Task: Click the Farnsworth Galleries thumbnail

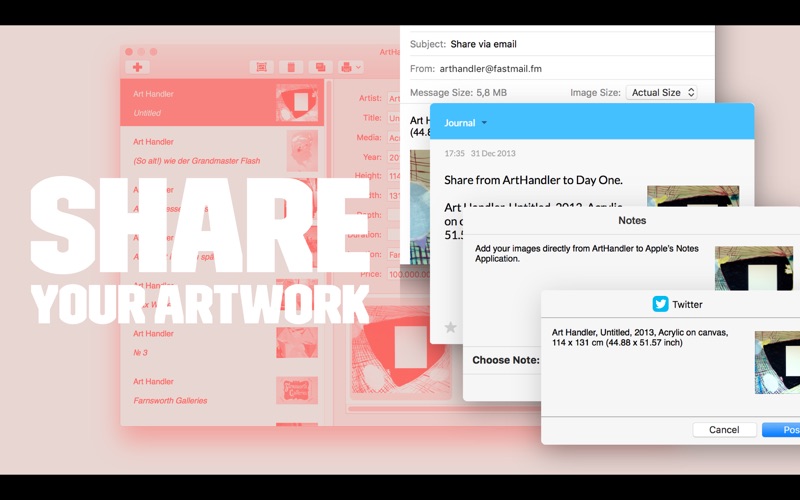Action: [x=297, y=390]
